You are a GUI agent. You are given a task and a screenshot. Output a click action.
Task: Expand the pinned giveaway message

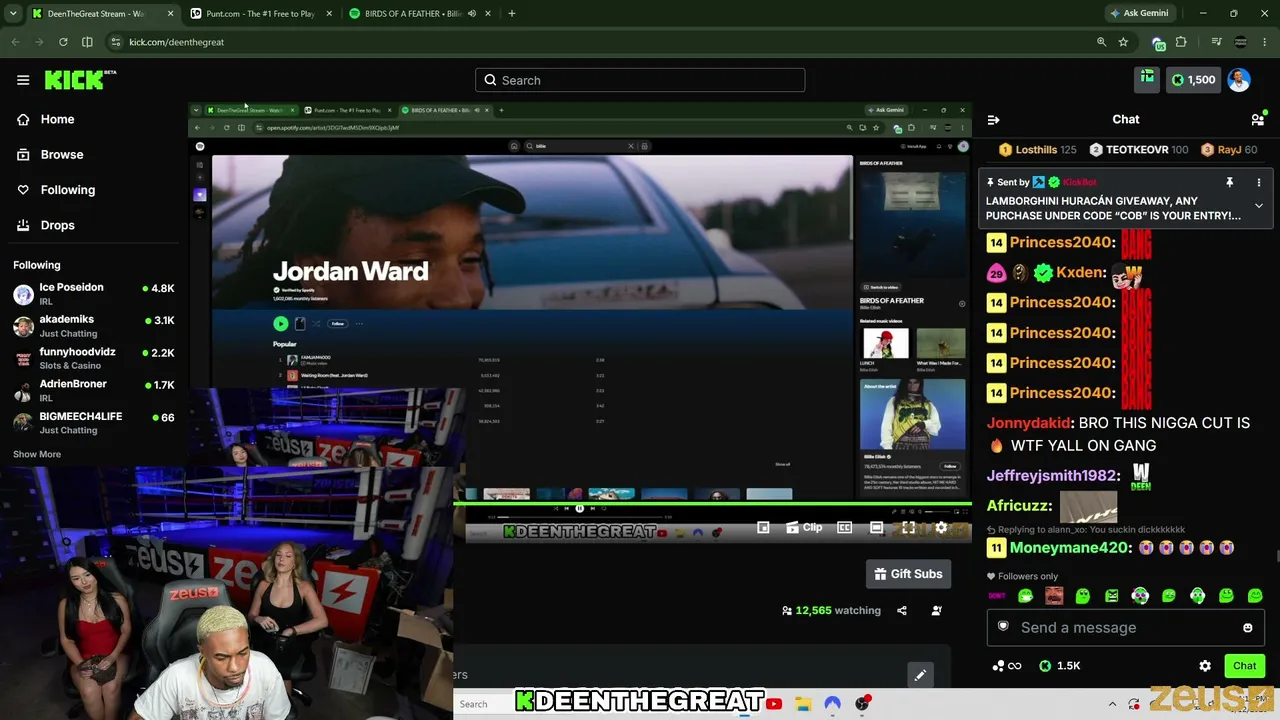[1259, 206]
